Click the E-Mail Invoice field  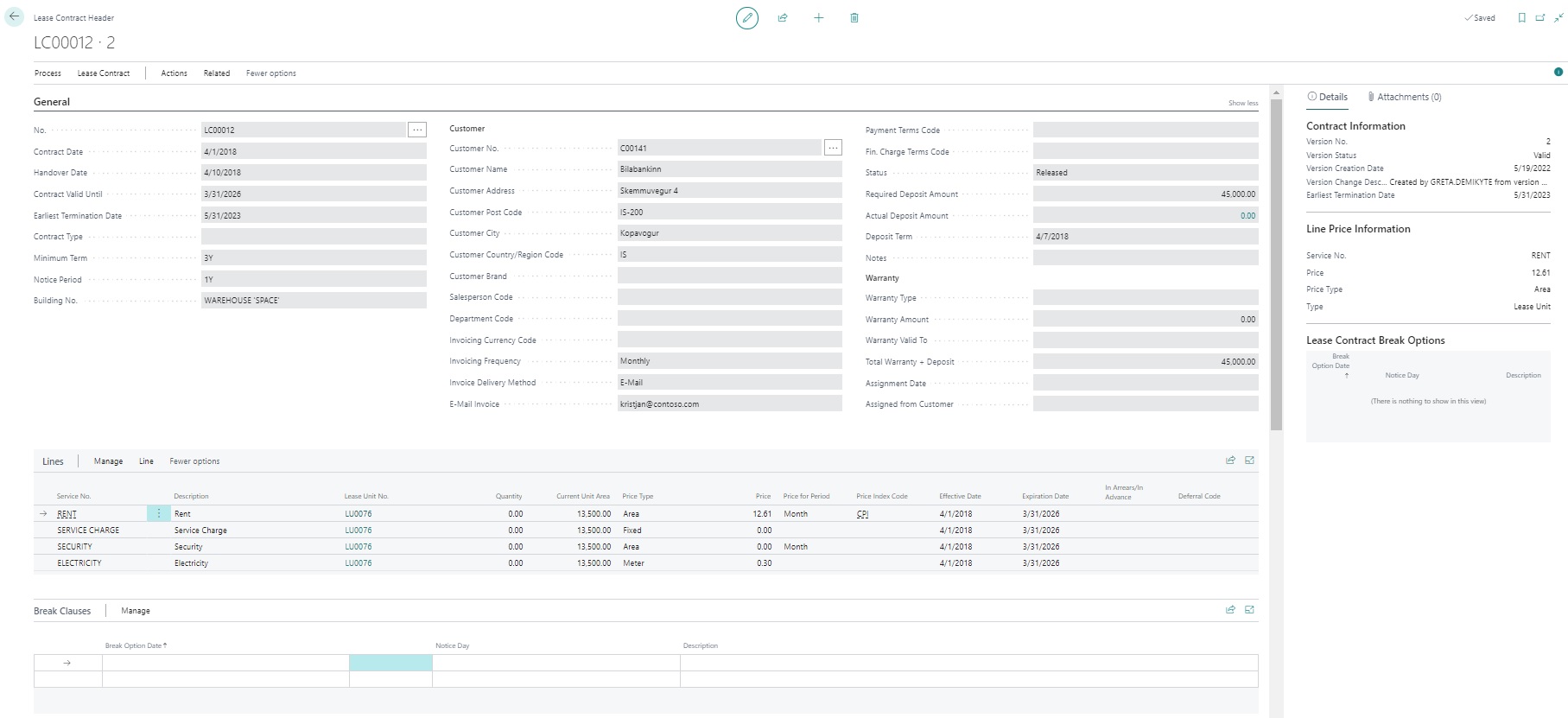tap(729, 403)
